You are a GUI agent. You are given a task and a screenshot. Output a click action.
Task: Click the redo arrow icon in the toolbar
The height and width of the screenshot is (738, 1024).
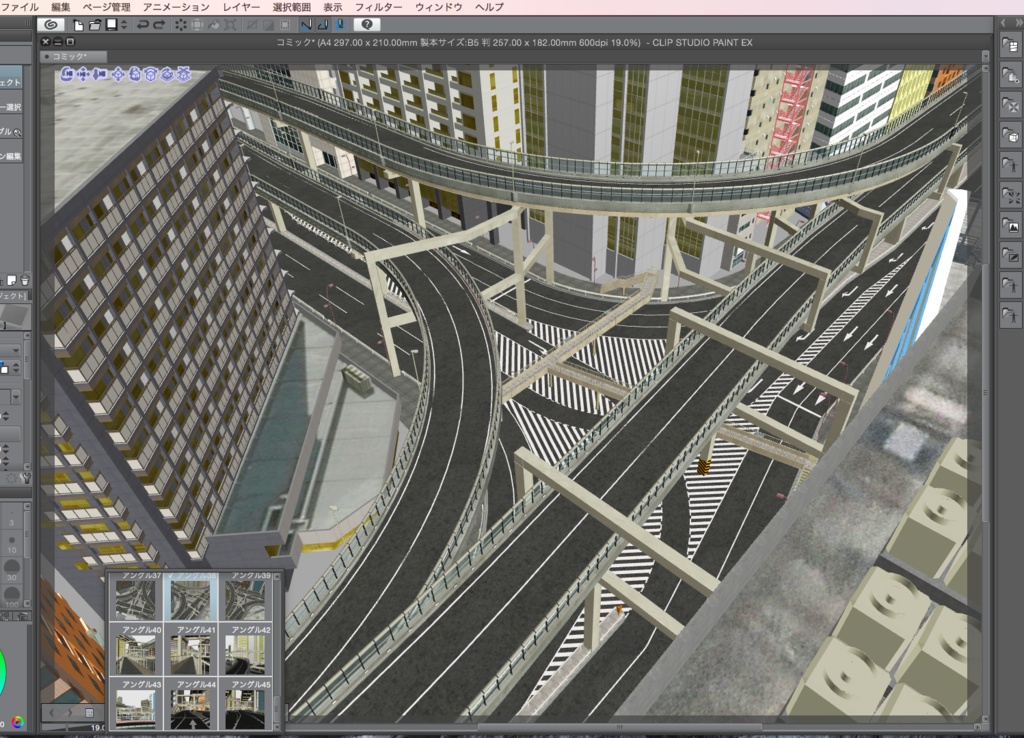[x=158, y=26]
